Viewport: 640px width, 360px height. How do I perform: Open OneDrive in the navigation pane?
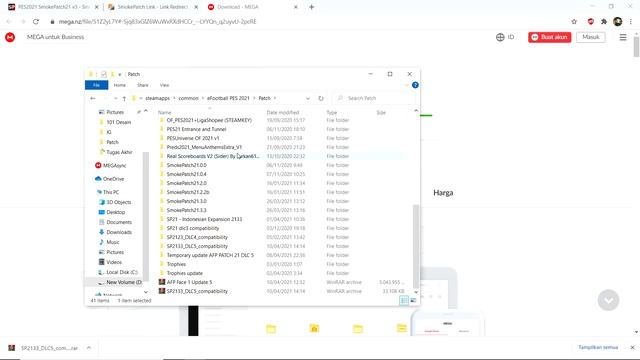(109, 179)
